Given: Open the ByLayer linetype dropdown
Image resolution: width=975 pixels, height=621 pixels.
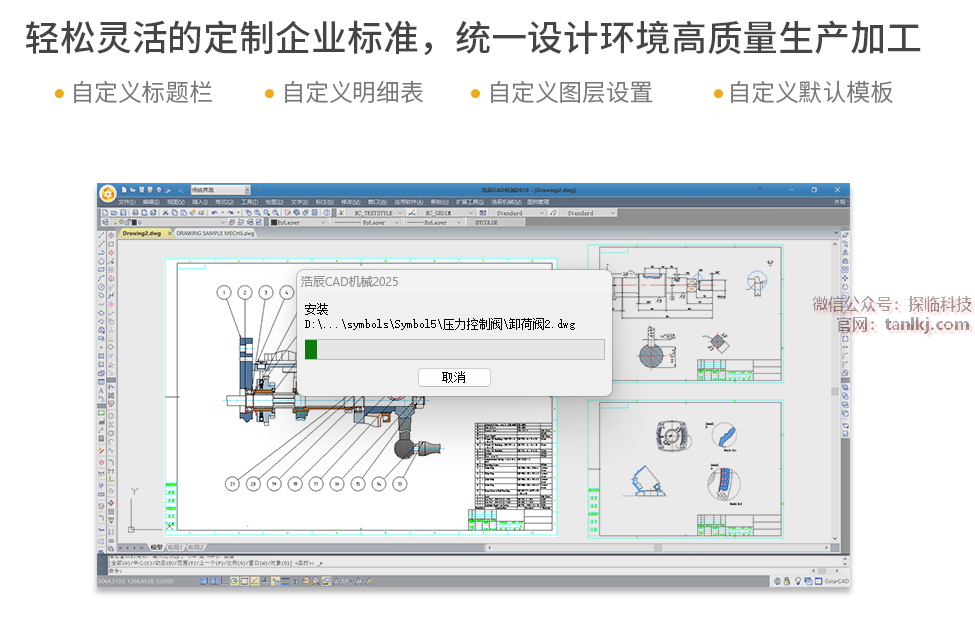Looking at the screenshot, I should (x=367, y=223).
